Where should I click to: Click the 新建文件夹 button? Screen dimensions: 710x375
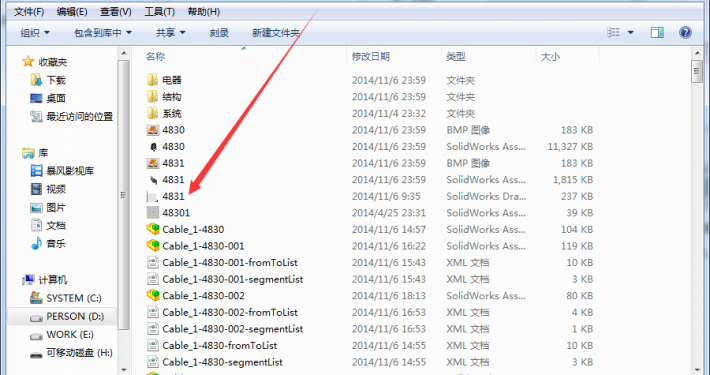click(x=276, y=33)
